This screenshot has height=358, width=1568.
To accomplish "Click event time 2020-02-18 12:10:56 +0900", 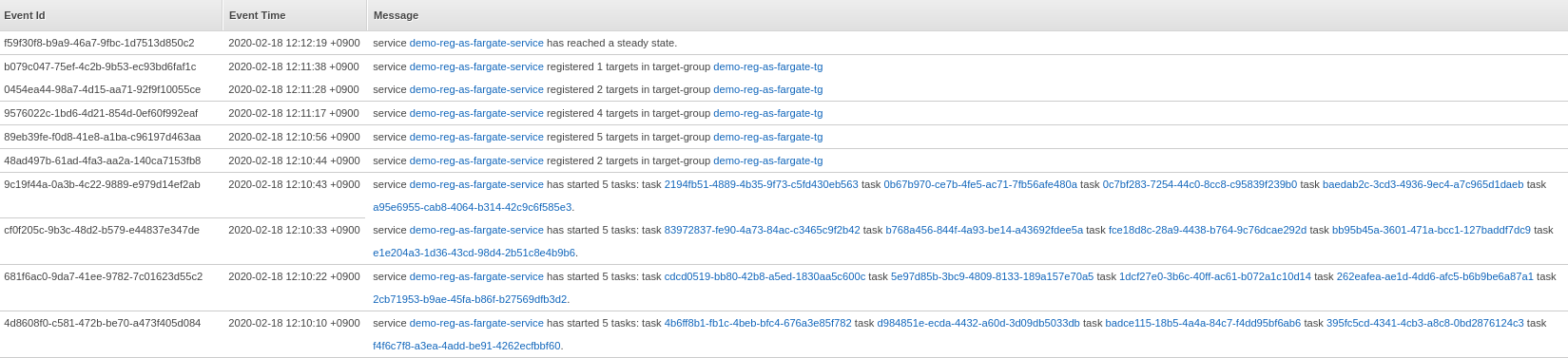I will tap(294, 137).
